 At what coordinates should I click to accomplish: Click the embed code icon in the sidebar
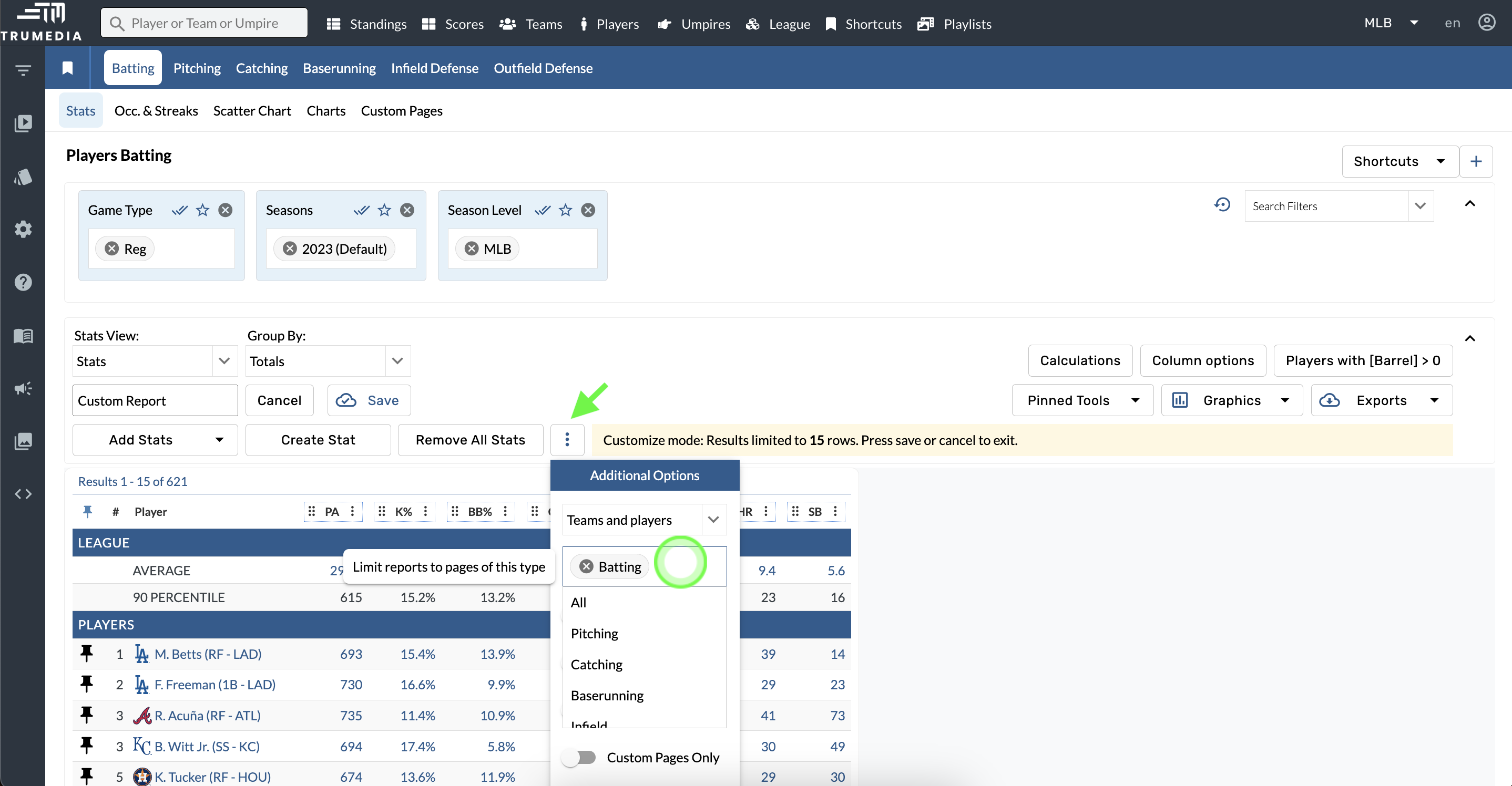(x=23, y=494)
